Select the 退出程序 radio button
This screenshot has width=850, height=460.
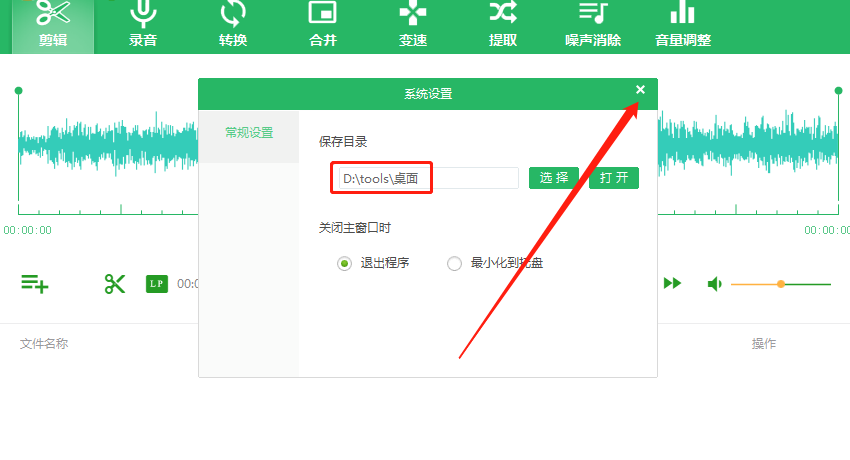coord(344,263)
